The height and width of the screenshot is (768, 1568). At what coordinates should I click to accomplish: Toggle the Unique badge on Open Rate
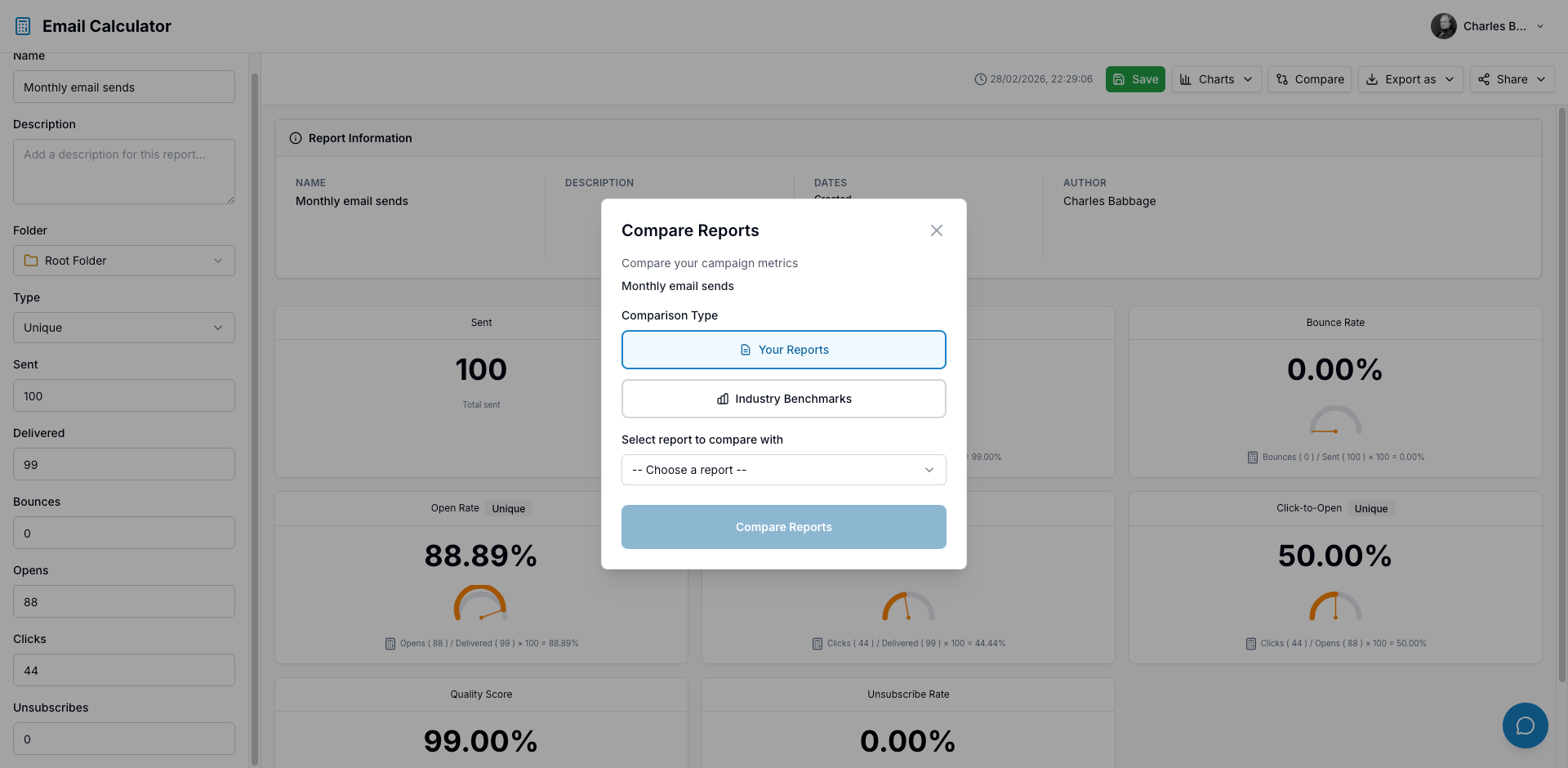[508, 508]
